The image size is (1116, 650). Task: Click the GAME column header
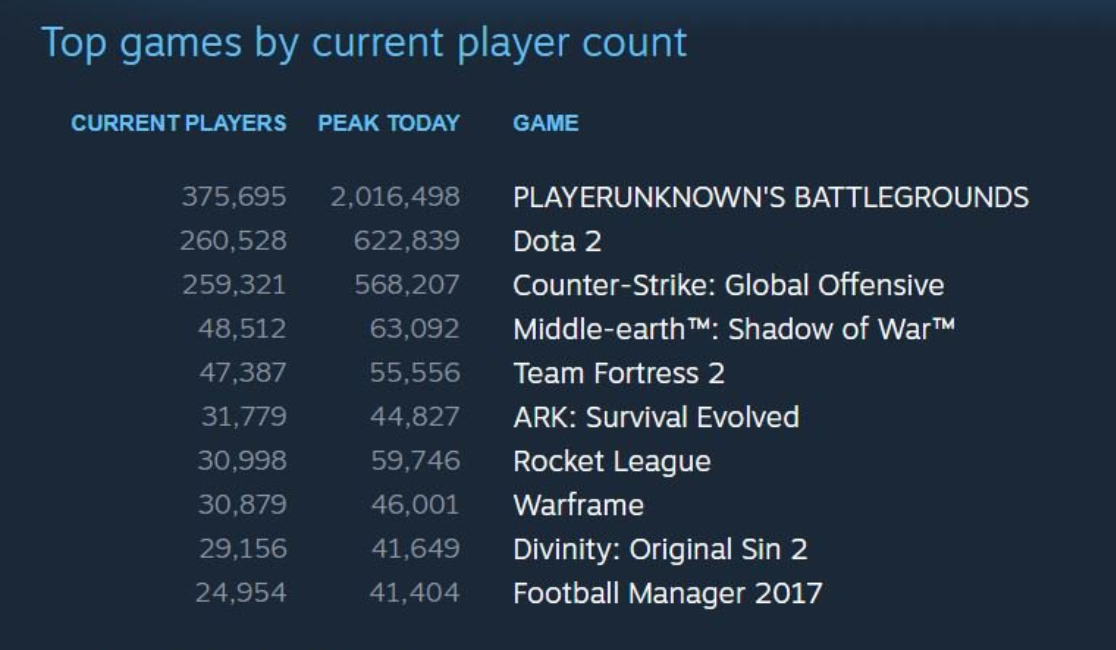(546, 123)
